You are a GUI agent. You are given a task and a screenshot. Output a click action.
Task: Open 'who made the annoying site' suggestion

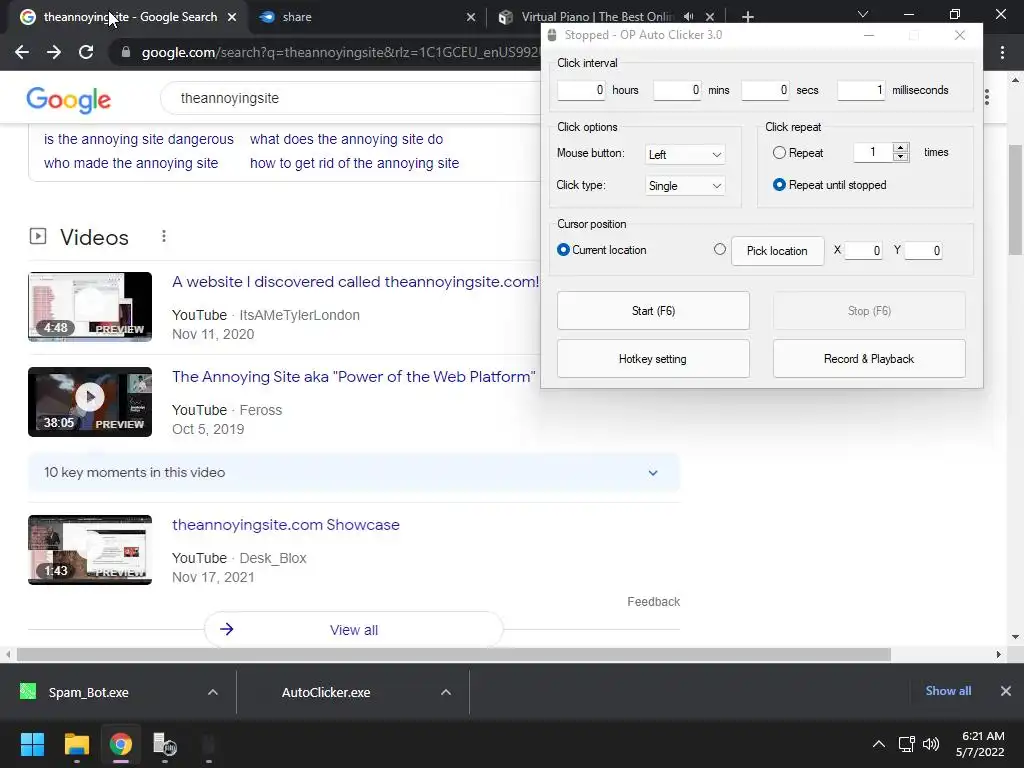(131, 163)
